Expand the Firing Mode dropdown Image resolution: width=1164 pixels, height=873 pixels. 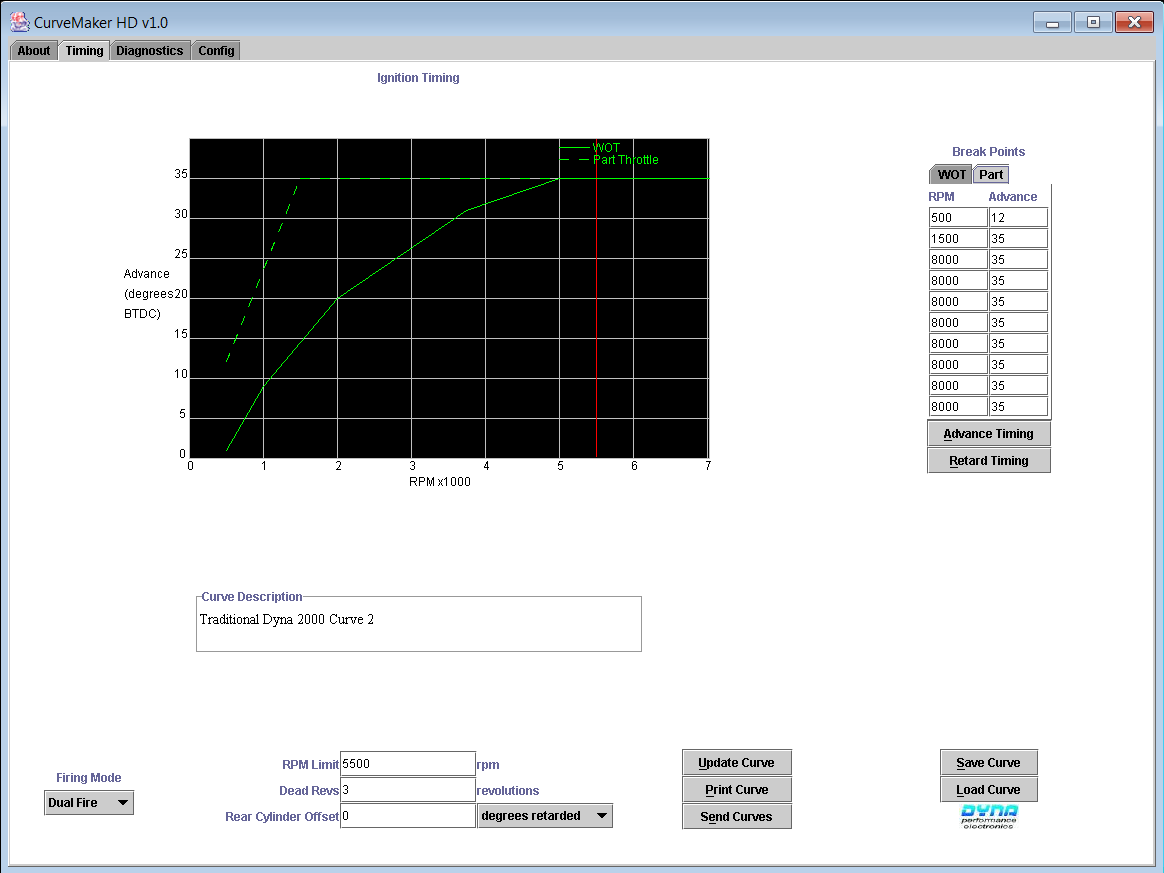89,803
